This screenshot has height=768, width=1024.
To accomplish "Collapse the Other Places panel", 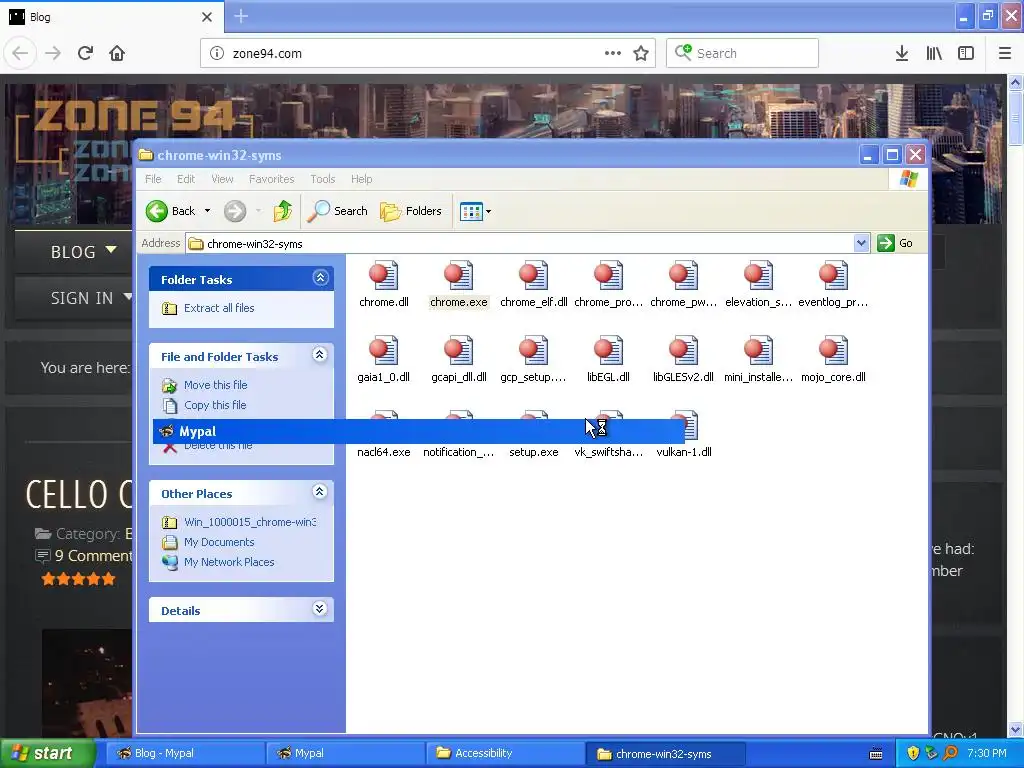I will [320, 492].
